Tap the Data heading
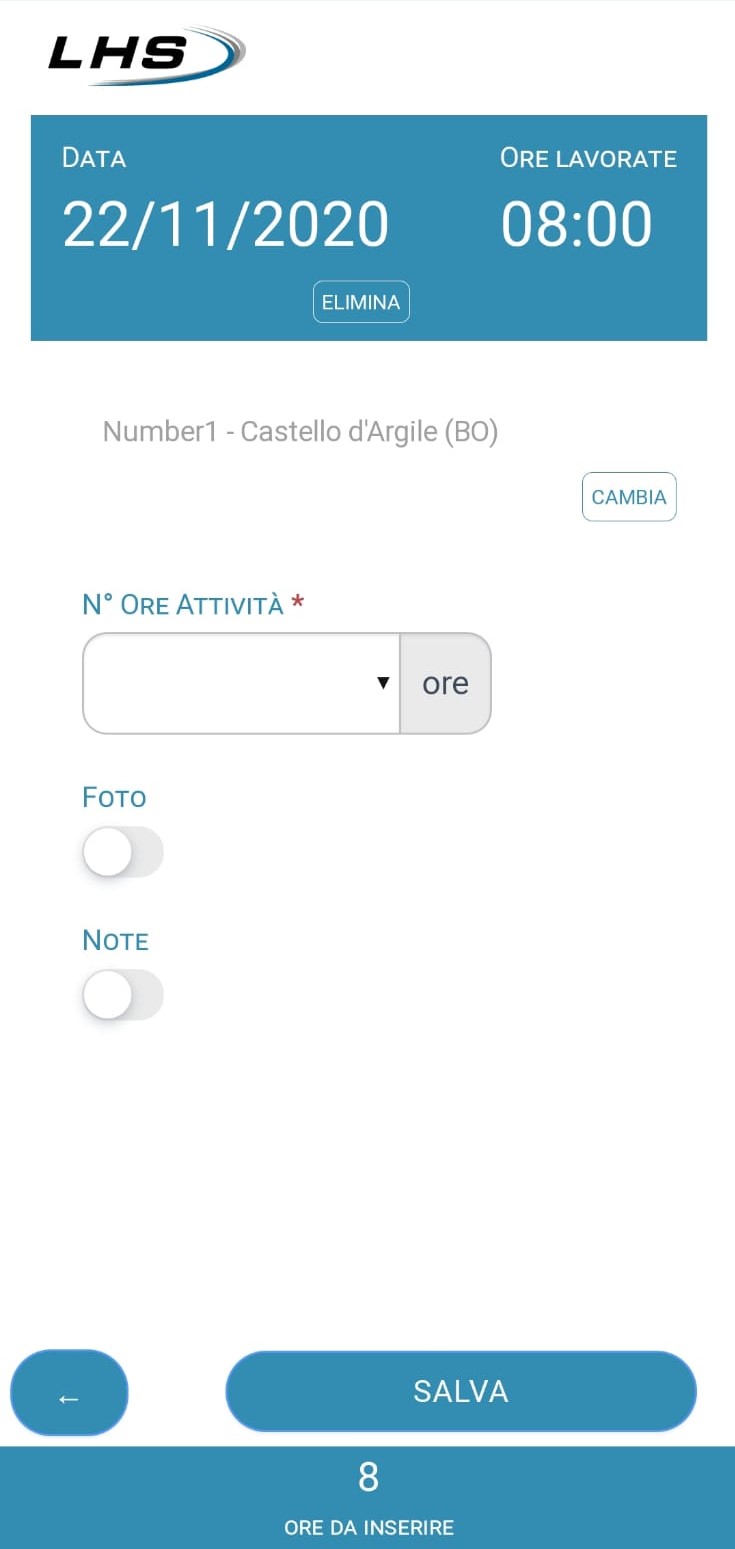The height and width of the screenshot is (1549, 735). (x=94, y=158)
